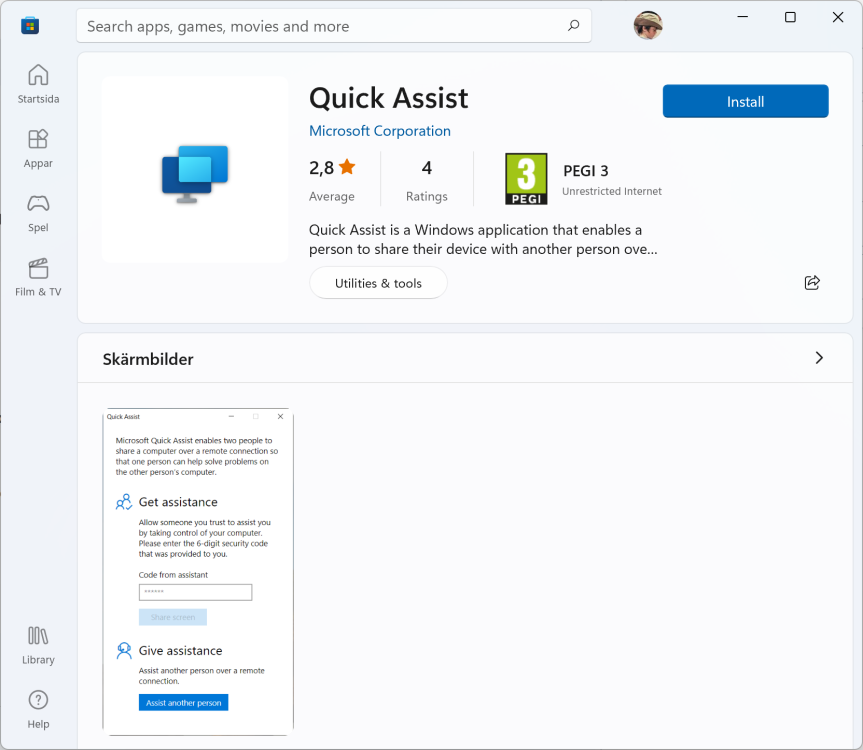Click the 2,8 average star rating
This screenshot has height=750, width=863.
(332, 168)
